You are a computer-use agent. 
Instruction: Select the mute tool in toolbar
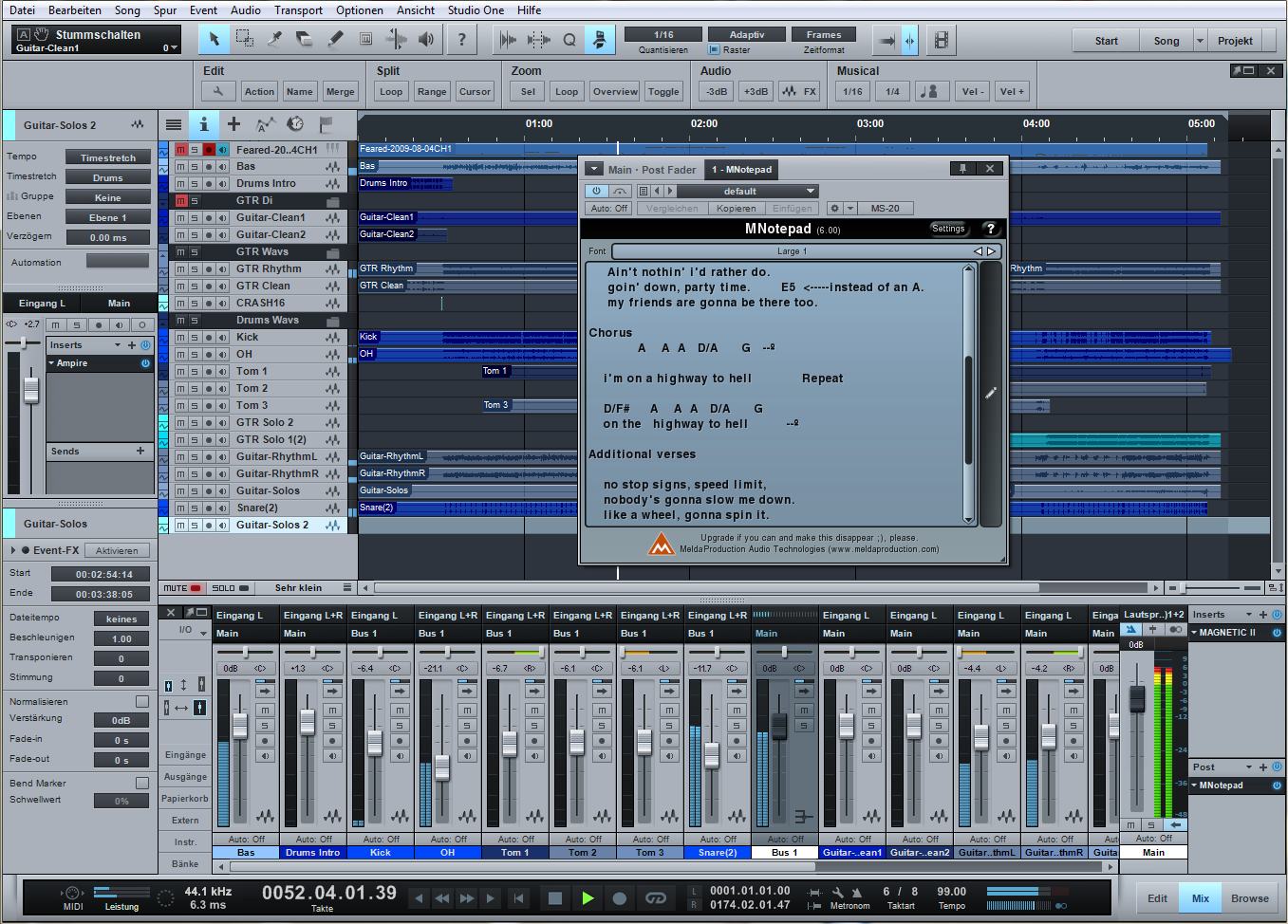tap(365, 40)
